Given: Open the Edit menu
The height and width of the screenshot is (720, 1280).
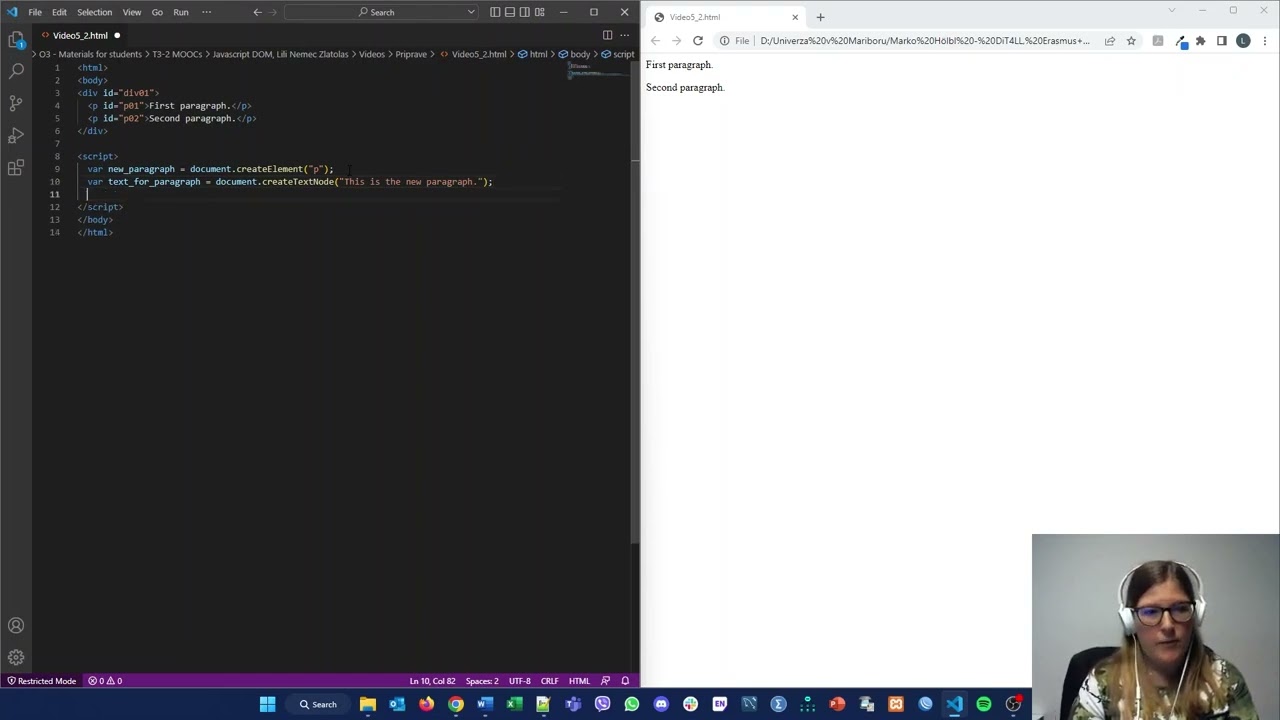Looking at the screenshot, I should coord(59,12).
